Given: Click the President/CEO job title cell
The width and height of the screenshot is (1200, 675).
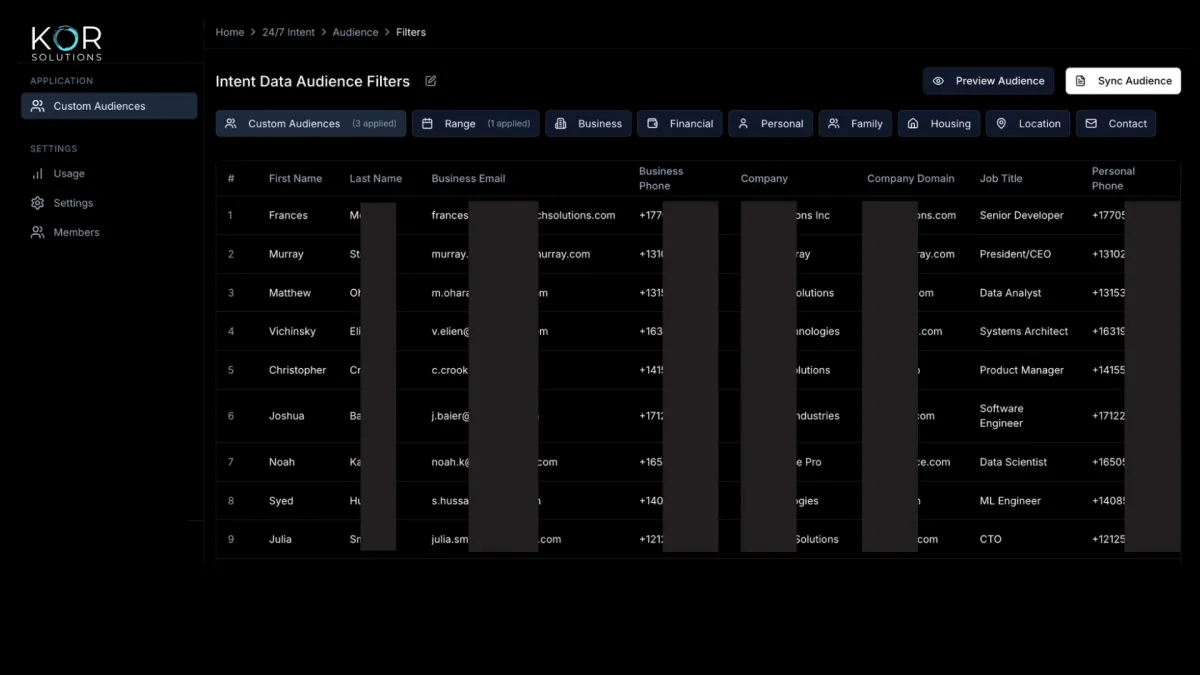Looking at the screenshot, I should pos(1015,254).
